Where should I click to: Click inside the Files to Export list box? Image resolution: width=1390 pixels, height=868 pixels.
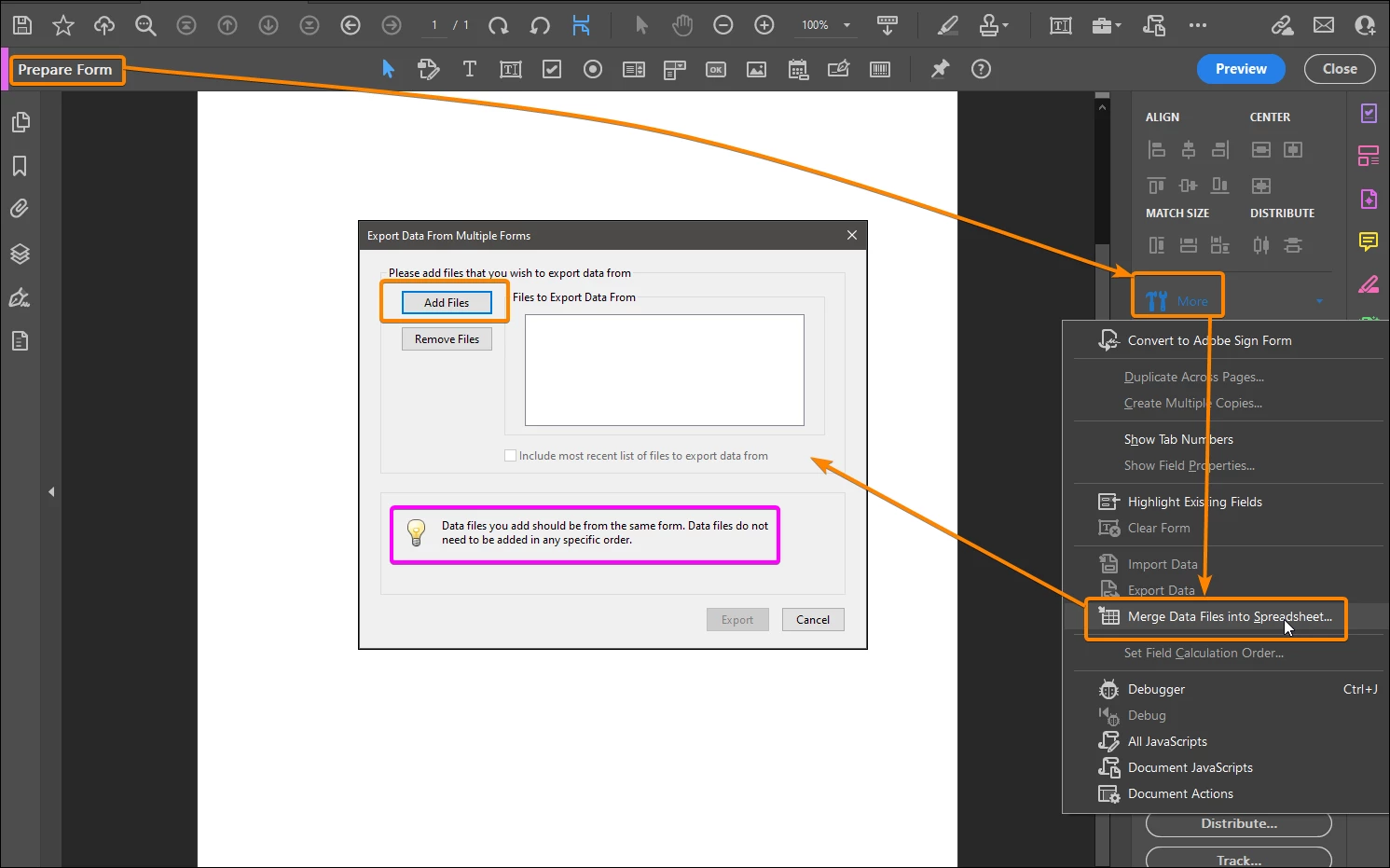[x=665, y=370]
